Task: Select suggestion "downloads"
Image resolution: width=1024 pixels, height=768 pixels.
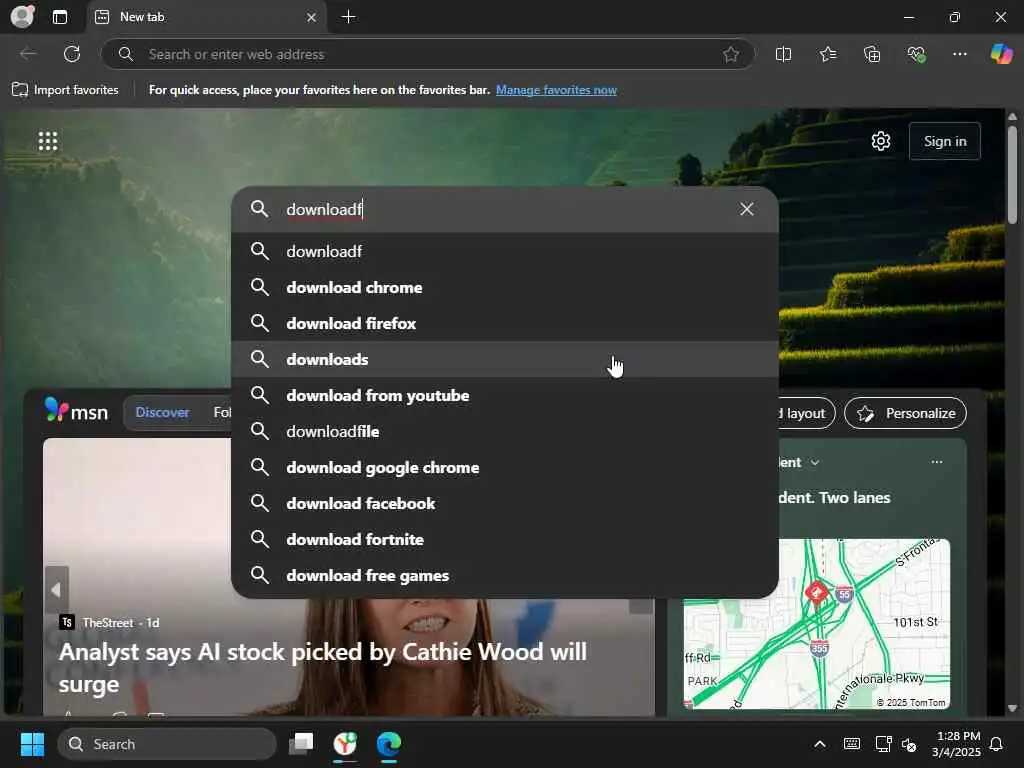Action: (505, 359)
